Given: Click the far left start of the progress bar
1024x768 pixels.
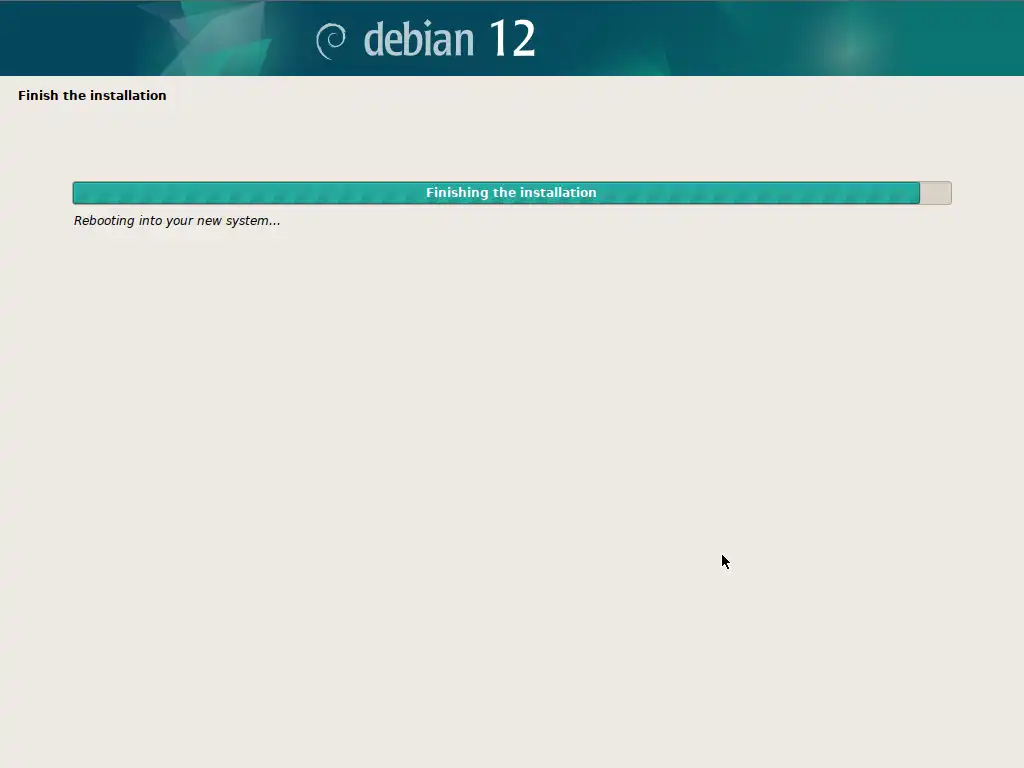Looking at the screenshot, I should click(77, 193).
